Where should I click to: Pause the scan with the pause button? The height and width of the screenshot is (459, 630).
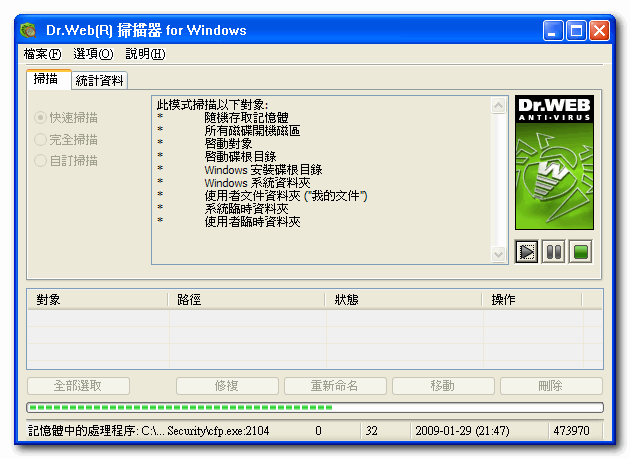(x=554, y=252)
